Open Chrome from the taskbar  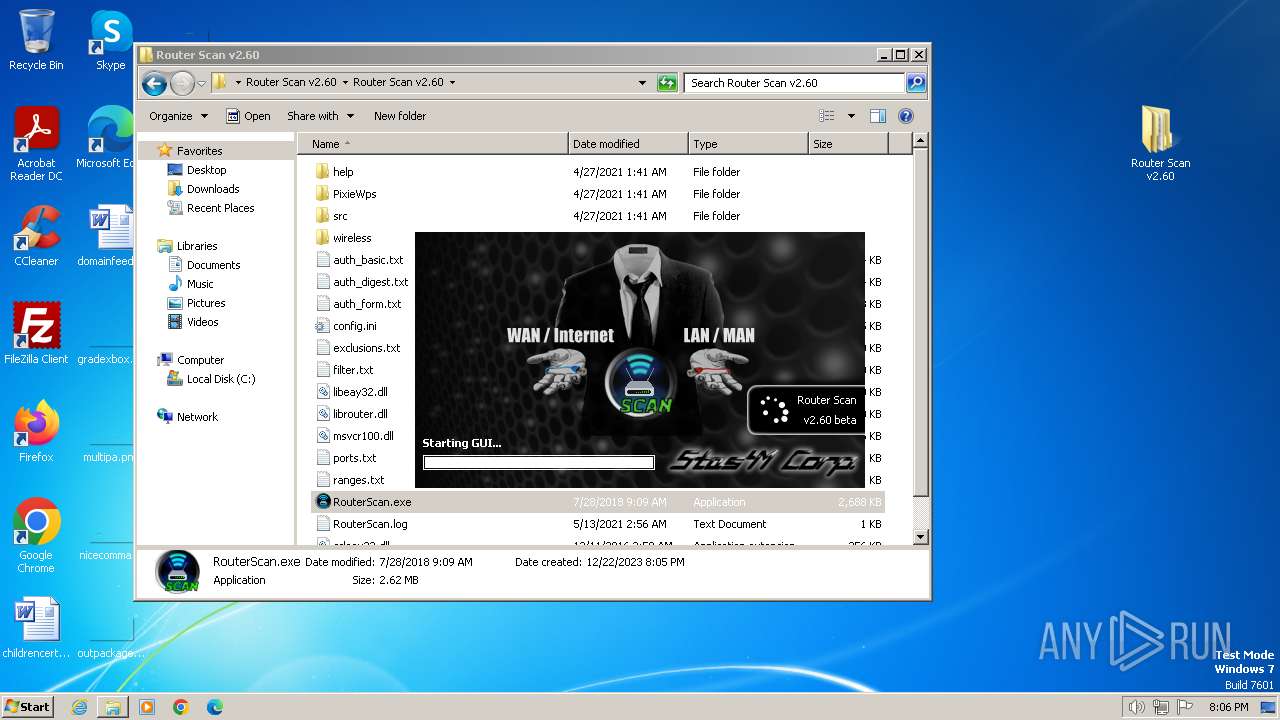point(181,707)
